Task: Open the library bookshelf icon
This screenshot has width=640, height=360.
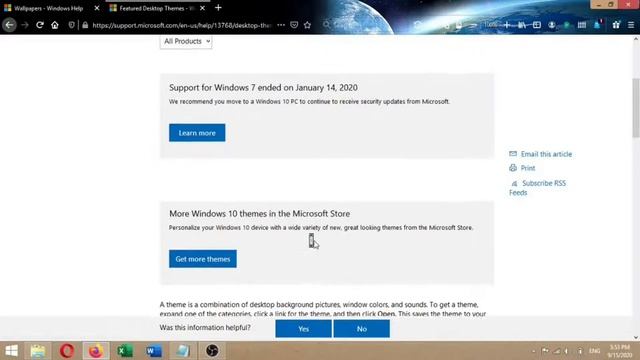Action: coord(522,25)
